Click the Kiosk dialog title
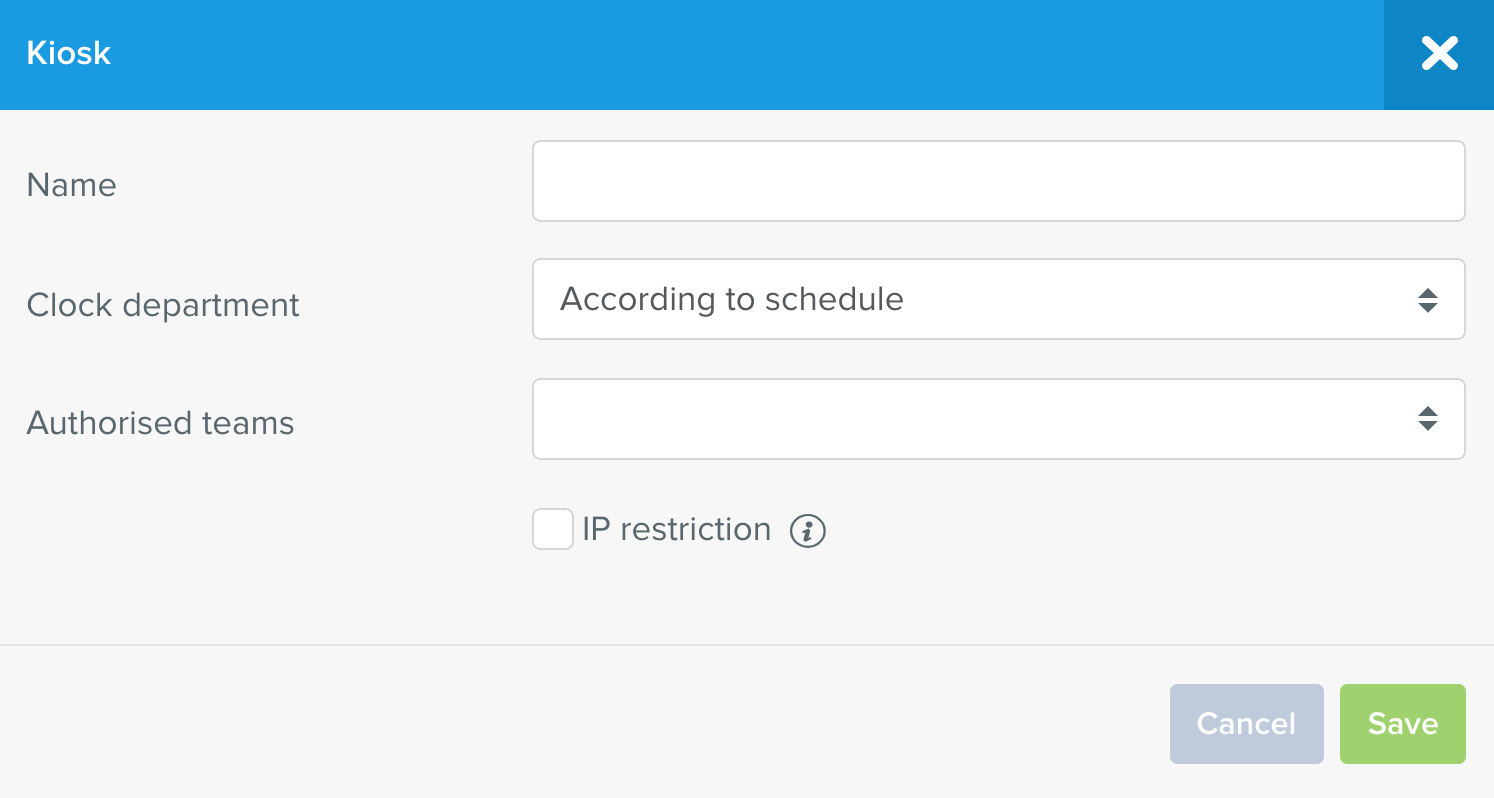 (x=68, y=53)
